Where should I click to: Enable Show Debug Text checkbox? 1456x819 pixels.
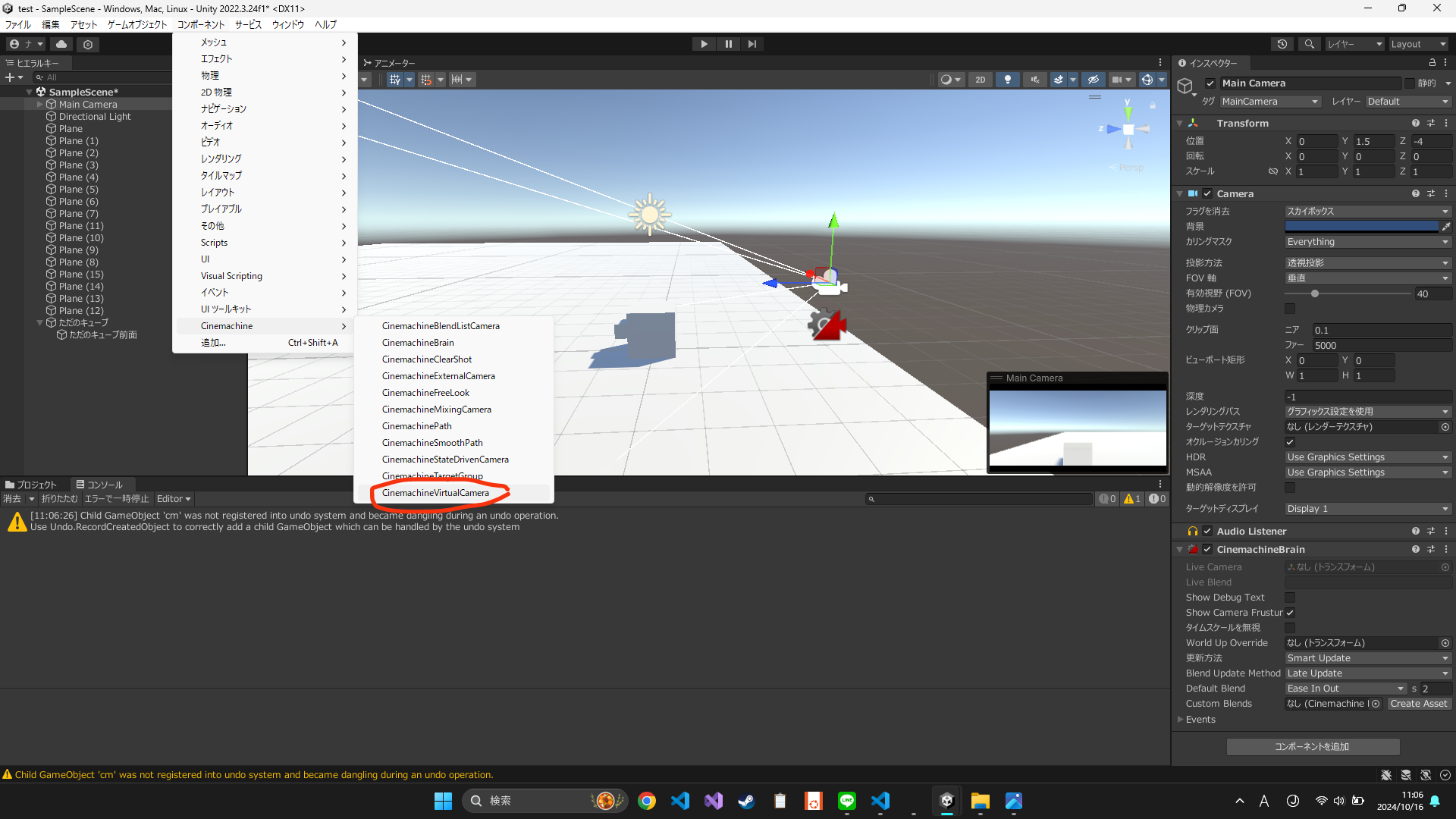click(x=1290, y=598)
